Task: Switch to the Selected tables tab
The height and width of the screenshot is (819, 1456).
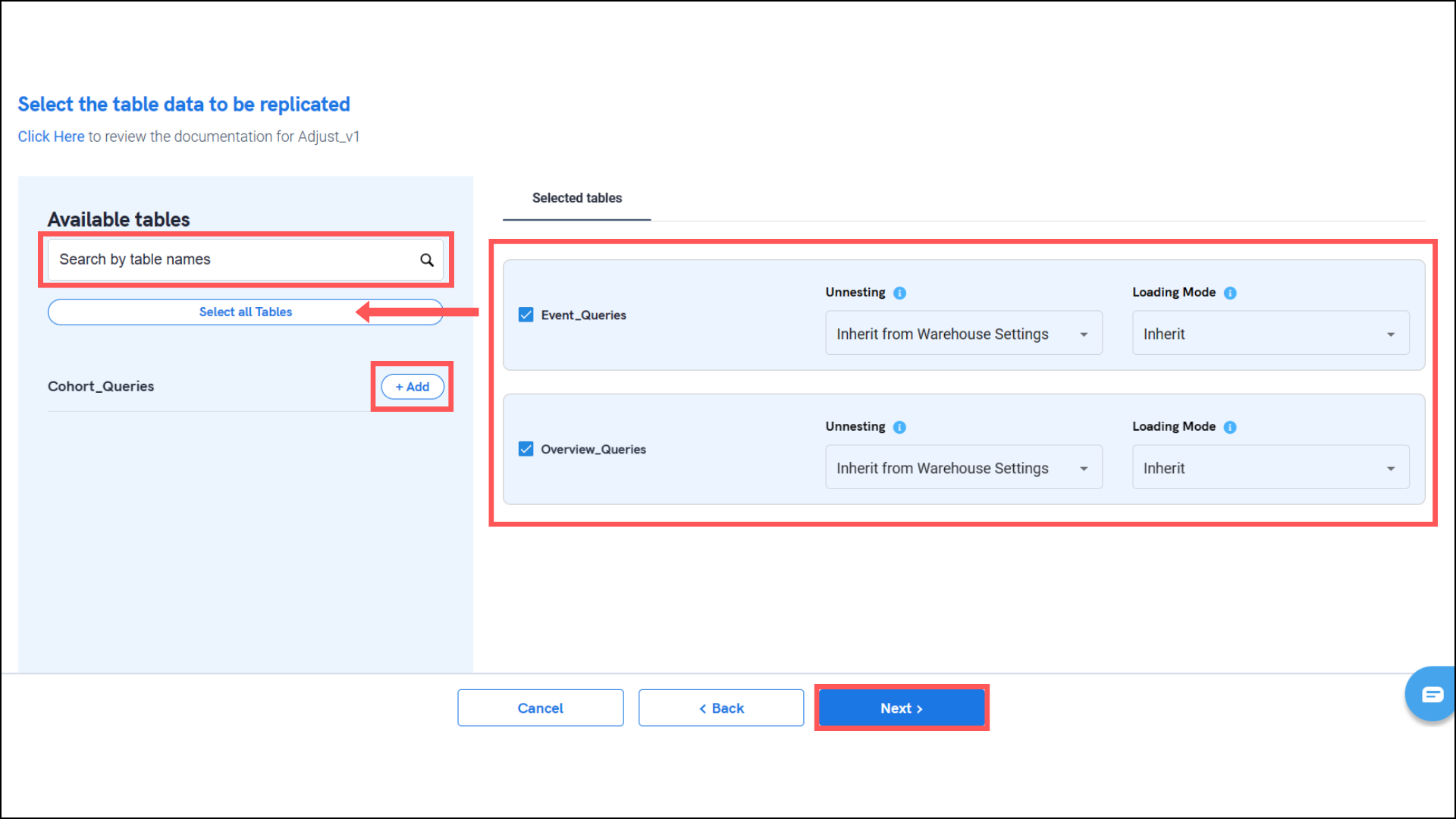Action: click(576, 198)
